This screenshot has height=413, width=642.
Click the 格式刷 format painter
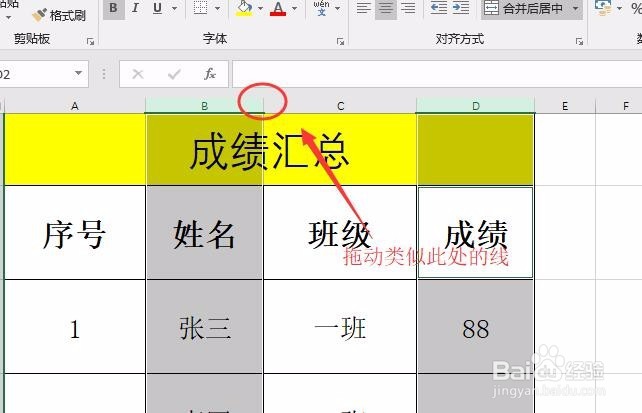click(x=59, y=16)
